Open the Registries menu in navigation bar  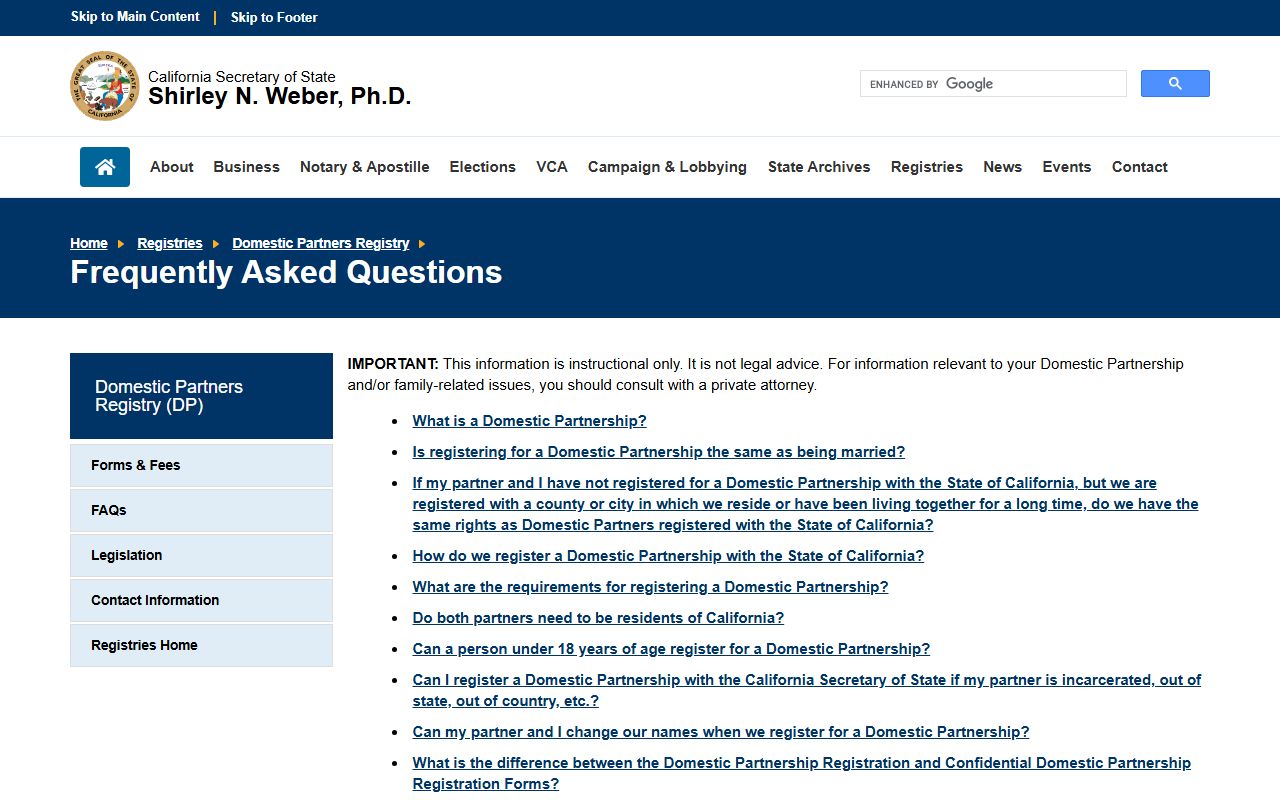coord(927,167)
